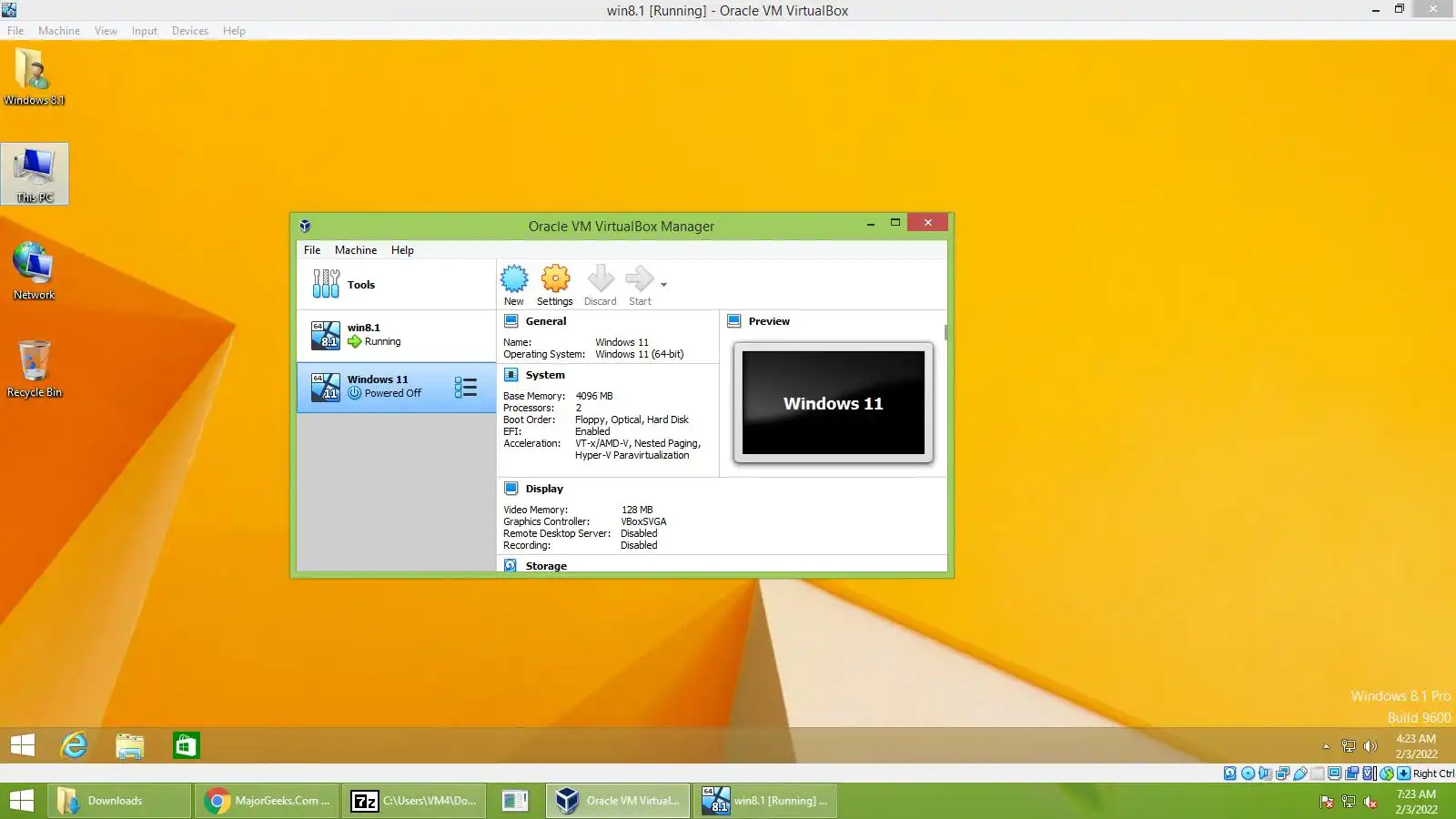Click the System section header

coord(545,375)
